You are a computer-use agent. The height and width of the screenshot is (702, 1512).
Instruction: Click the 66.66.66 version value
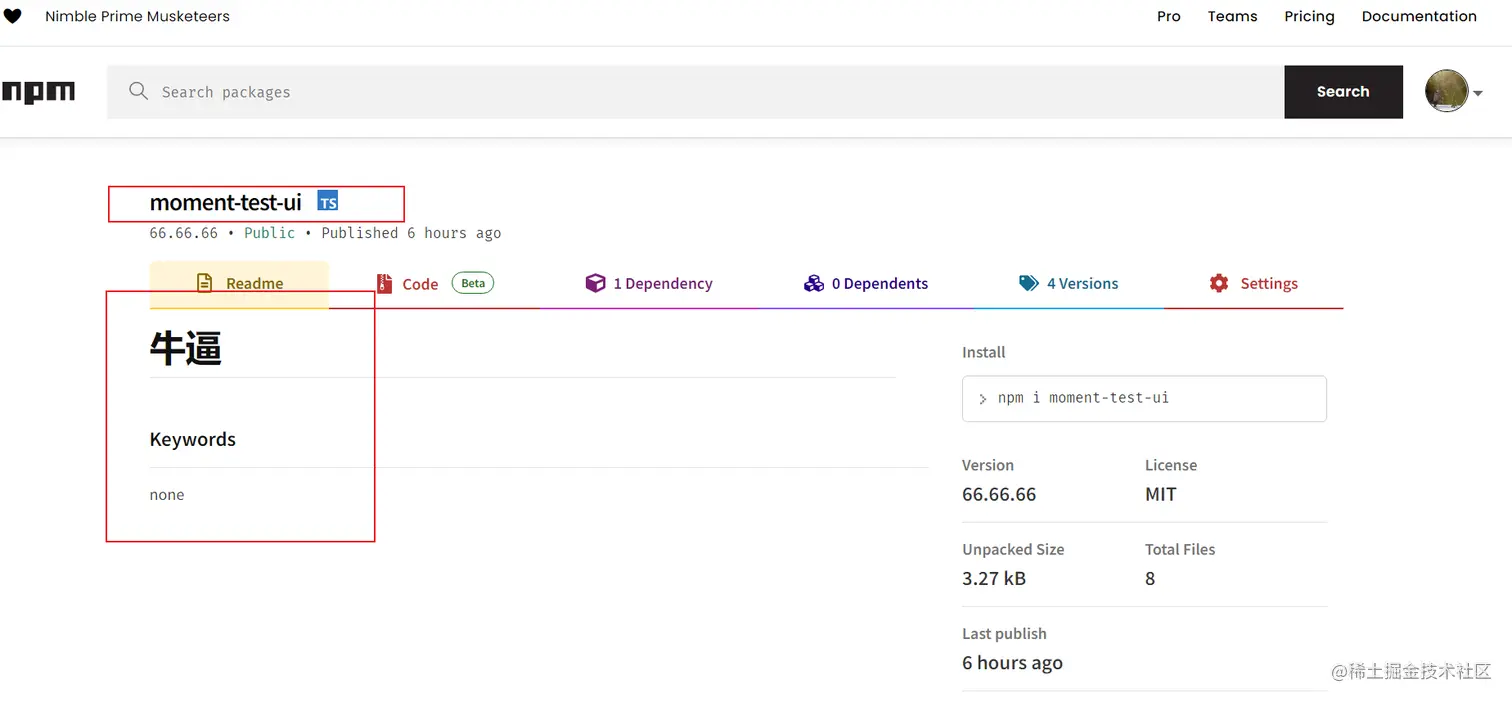click(999, 494)
